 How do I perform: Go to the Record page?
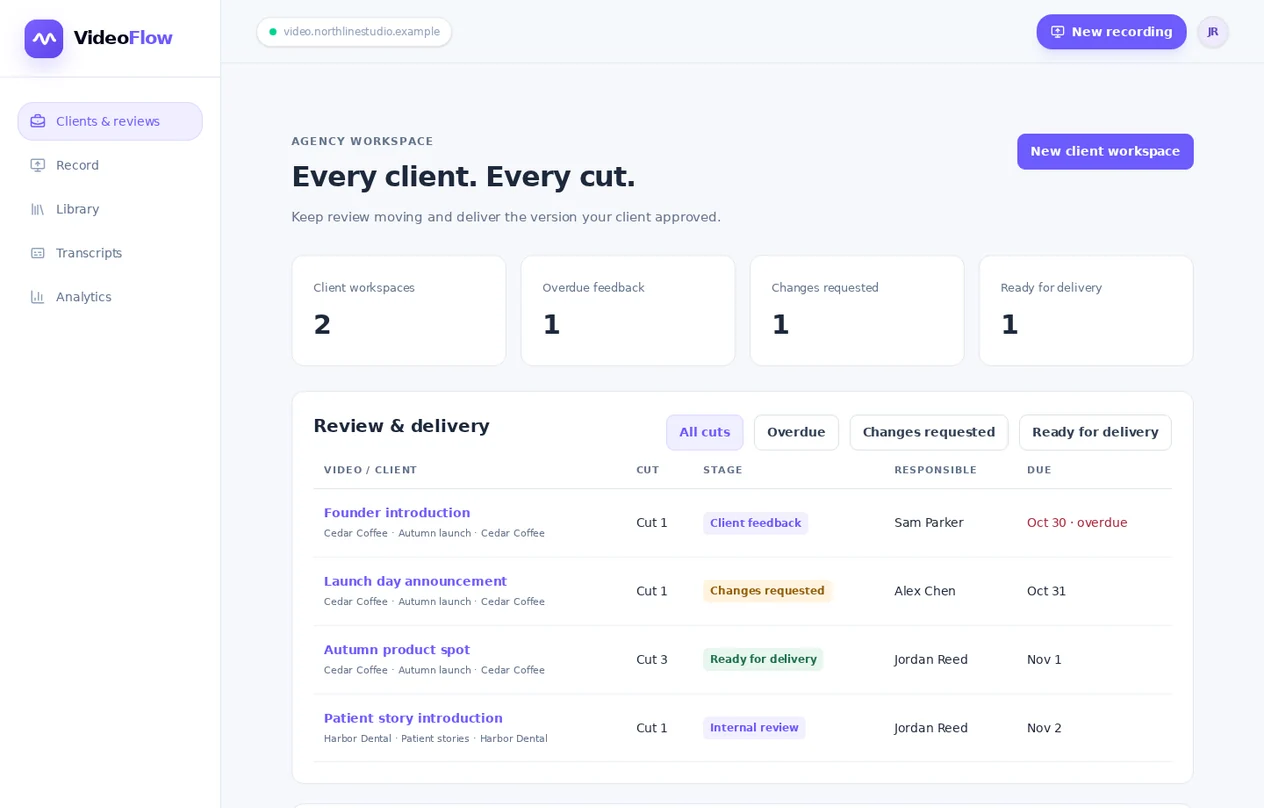[110, 165]
